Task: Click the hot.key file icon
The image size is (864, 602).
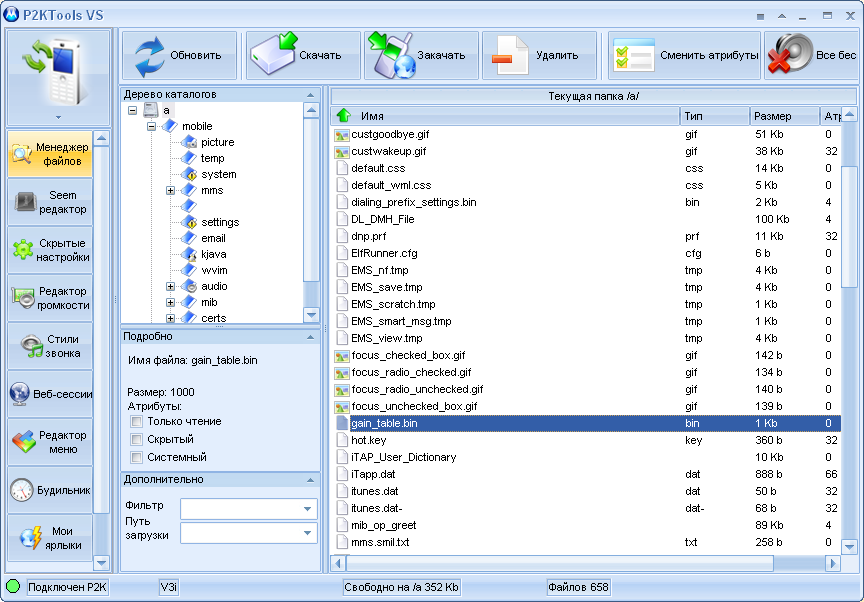Action: click(x=342, y=441)
